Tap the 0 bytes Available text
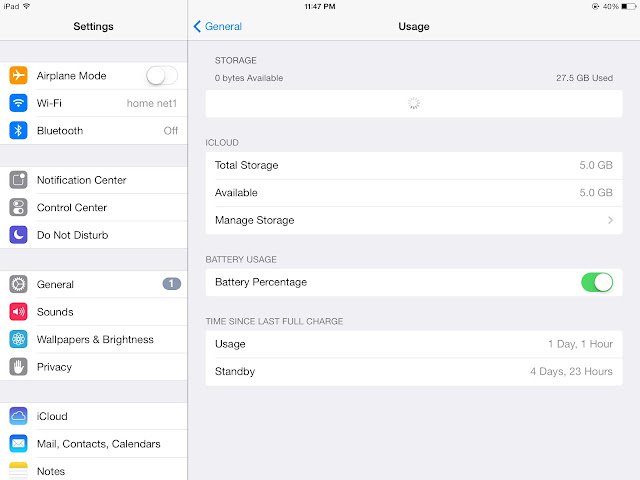 (x=249, y=78)
